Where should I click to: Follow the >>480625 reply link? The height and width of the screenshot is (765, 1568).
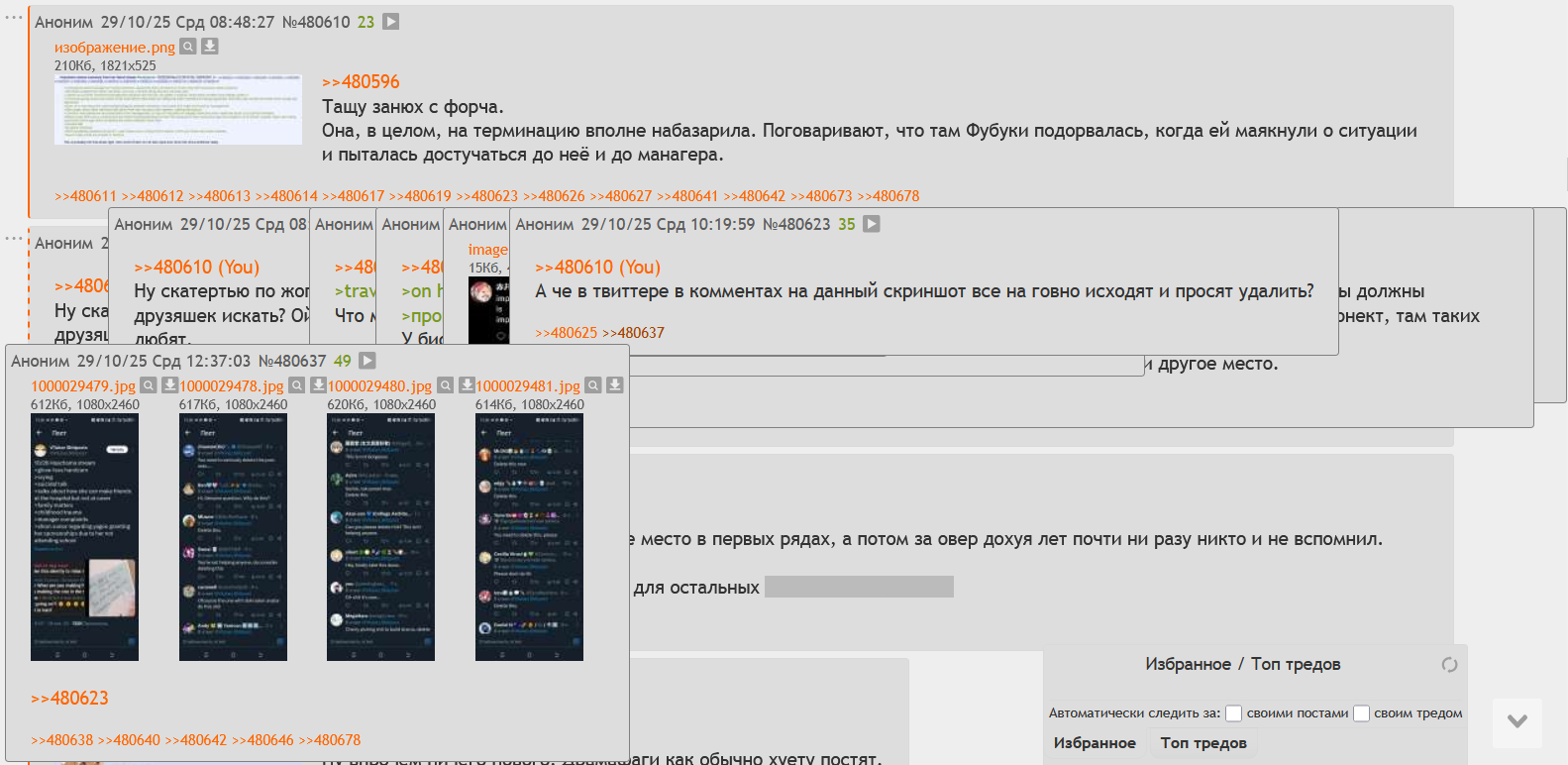pos(567,333)
